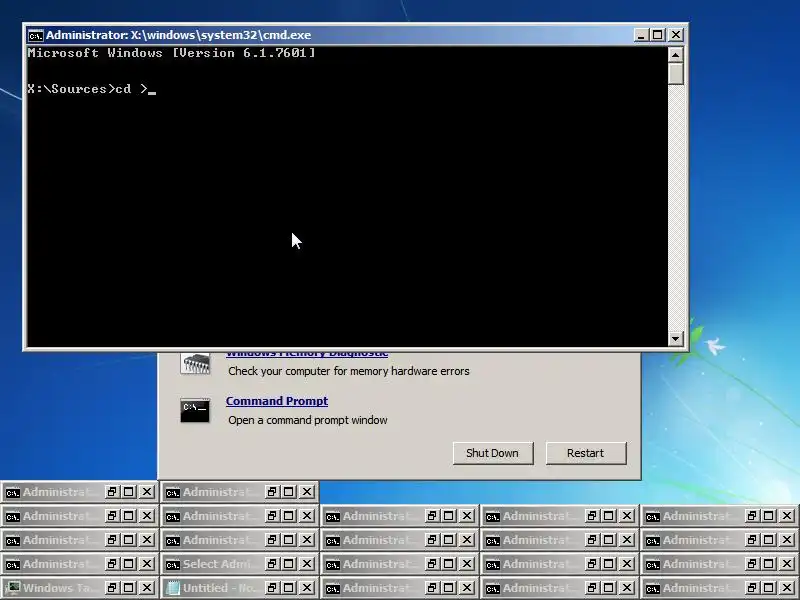Restore the minimized Windows Task Manager window

click(x=111, y=588)
